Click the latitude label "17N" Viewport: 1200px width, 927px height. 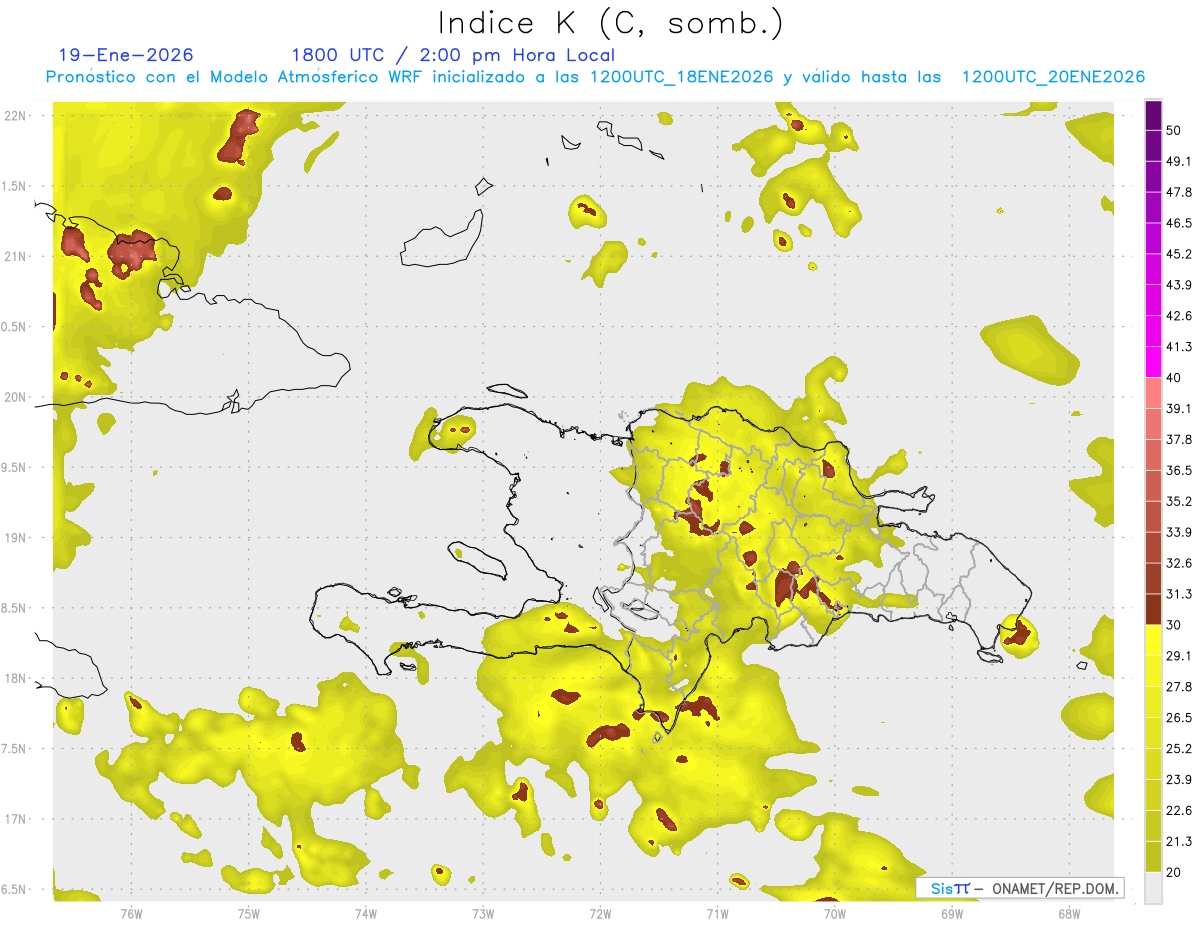point(15,819)
